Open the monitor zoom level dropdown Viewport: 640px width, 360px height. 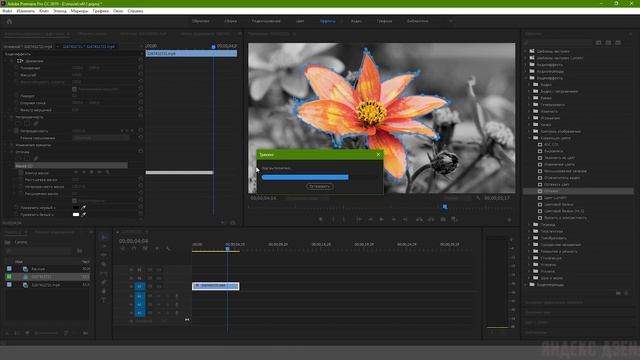tap(307, 198)
